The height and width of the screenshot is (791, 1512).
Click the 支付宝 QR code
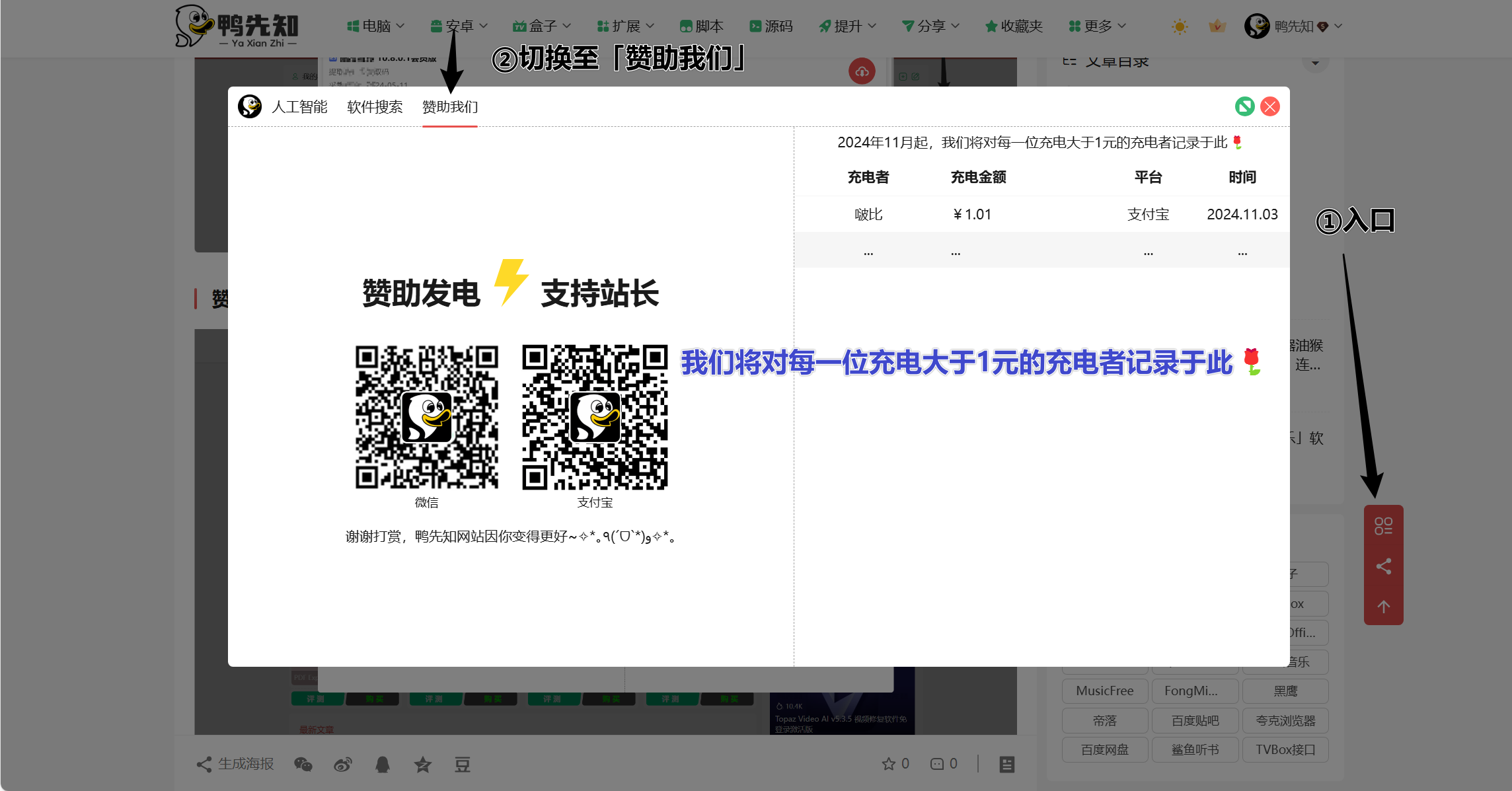point(595,417)
